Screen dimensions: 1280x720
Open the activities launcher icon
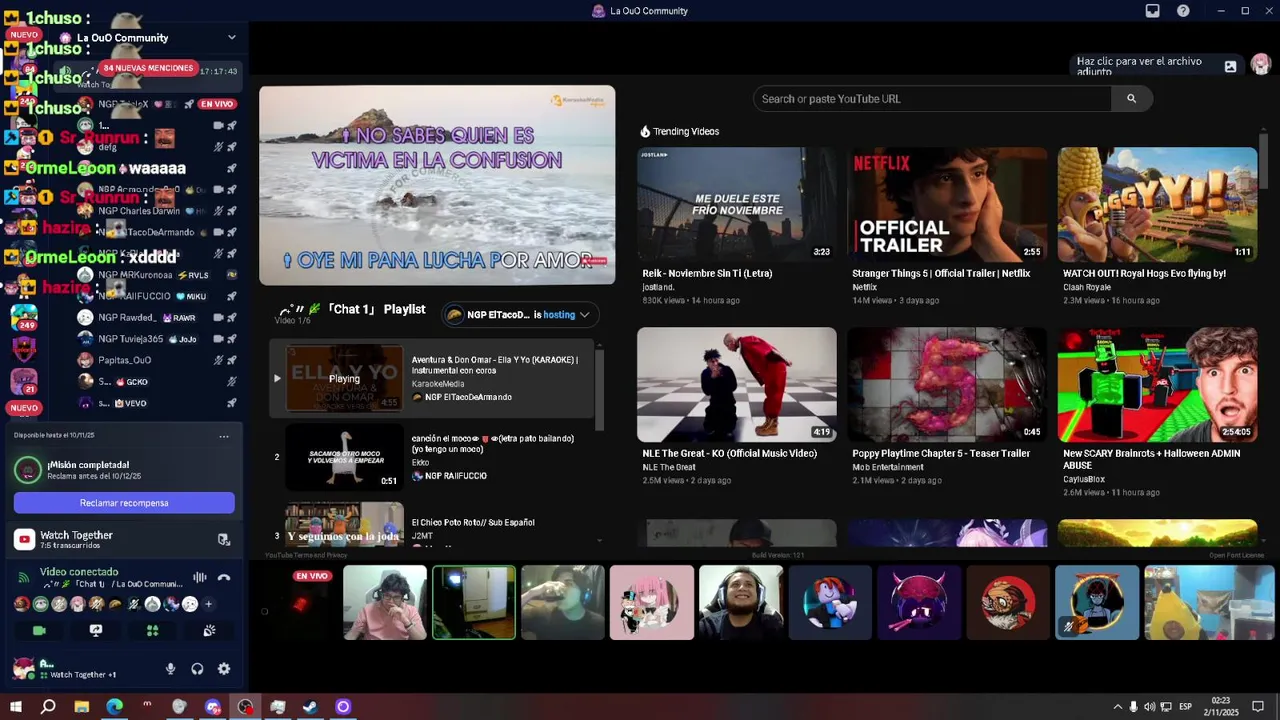152,631
